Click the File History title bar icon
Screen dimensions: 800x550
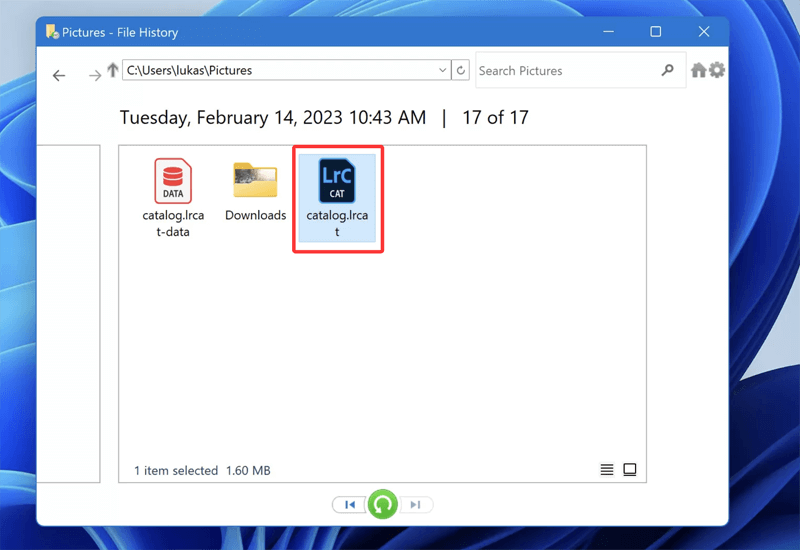coord(52,32)
